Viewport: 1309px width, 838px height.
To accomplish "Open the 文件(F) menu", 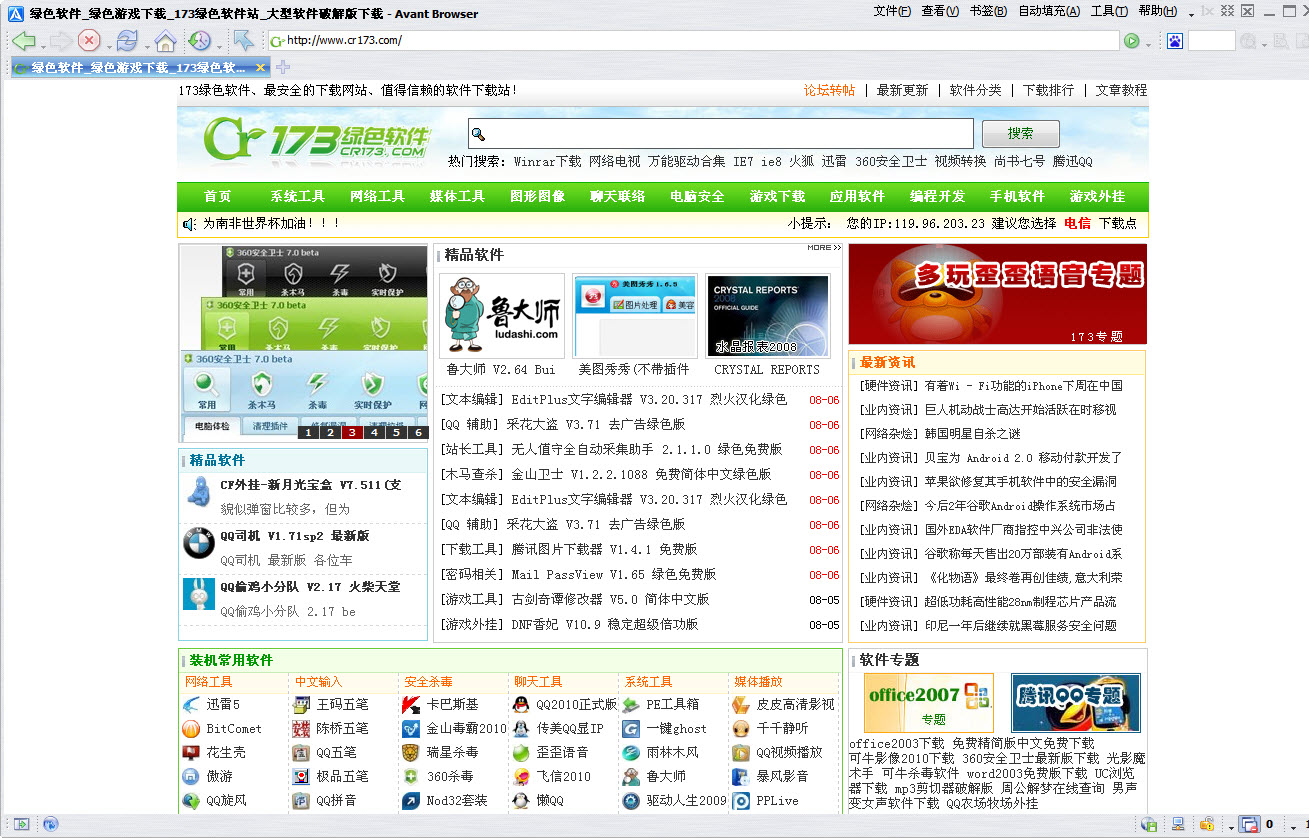I will click(891, 11).
